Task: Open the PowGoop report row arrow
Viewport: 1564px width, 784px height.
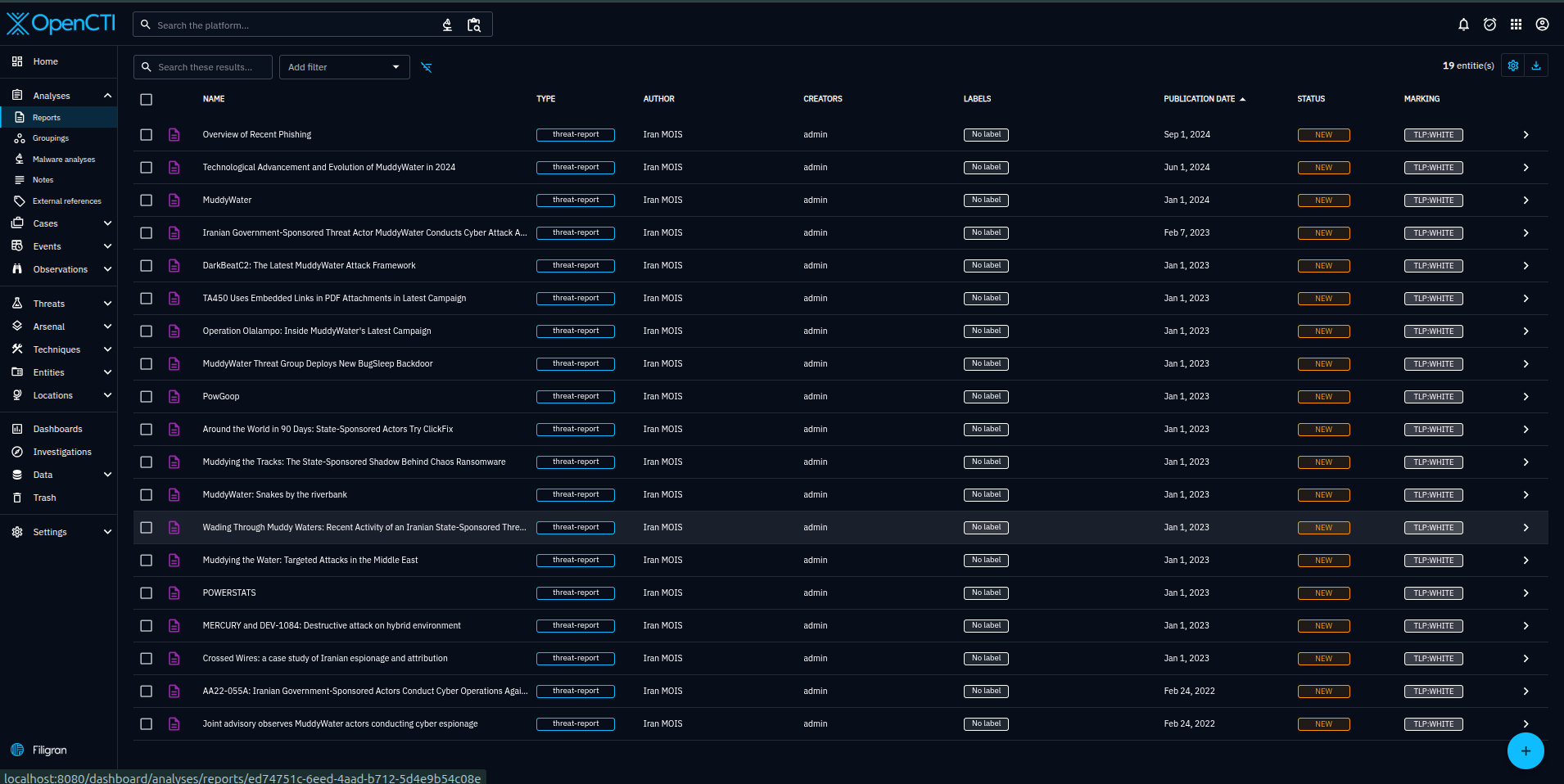Action: pos(1526,396)
